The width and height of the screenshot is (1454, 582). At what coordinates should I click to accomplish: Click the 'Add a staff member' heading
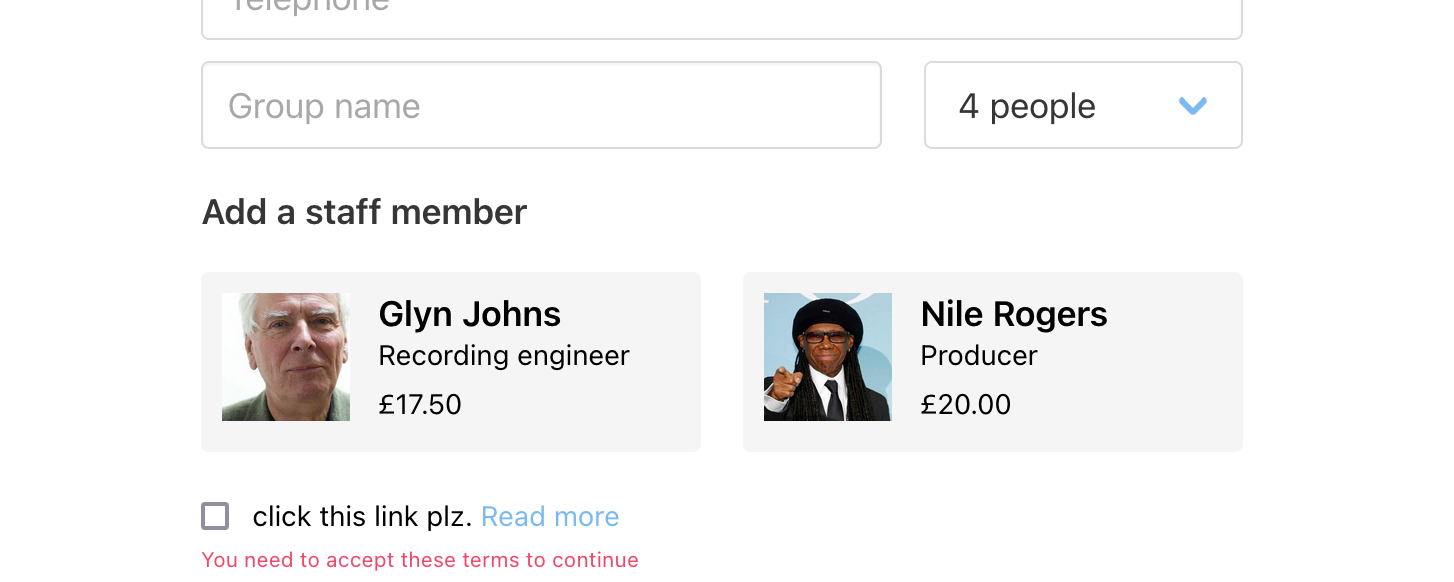364,212
